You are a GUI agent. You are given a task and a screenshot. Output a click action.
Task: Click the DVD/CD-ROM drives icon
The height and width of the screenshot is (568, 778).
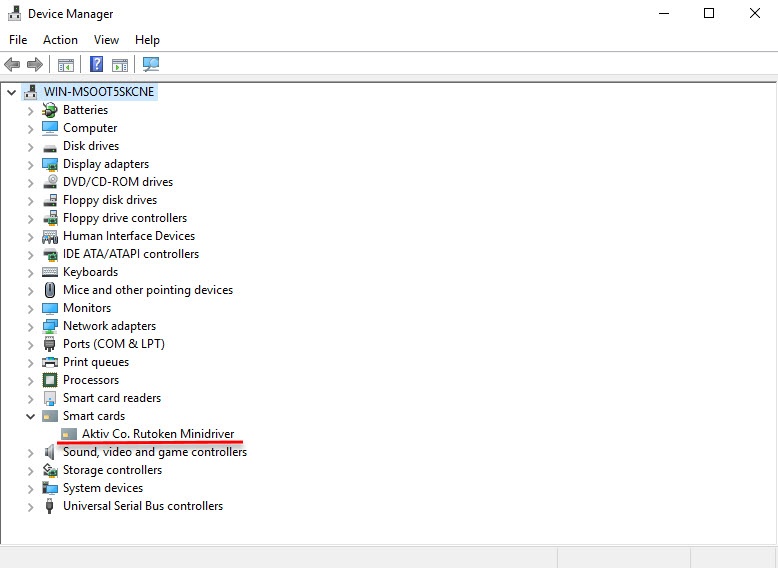(x=50, y=182)
